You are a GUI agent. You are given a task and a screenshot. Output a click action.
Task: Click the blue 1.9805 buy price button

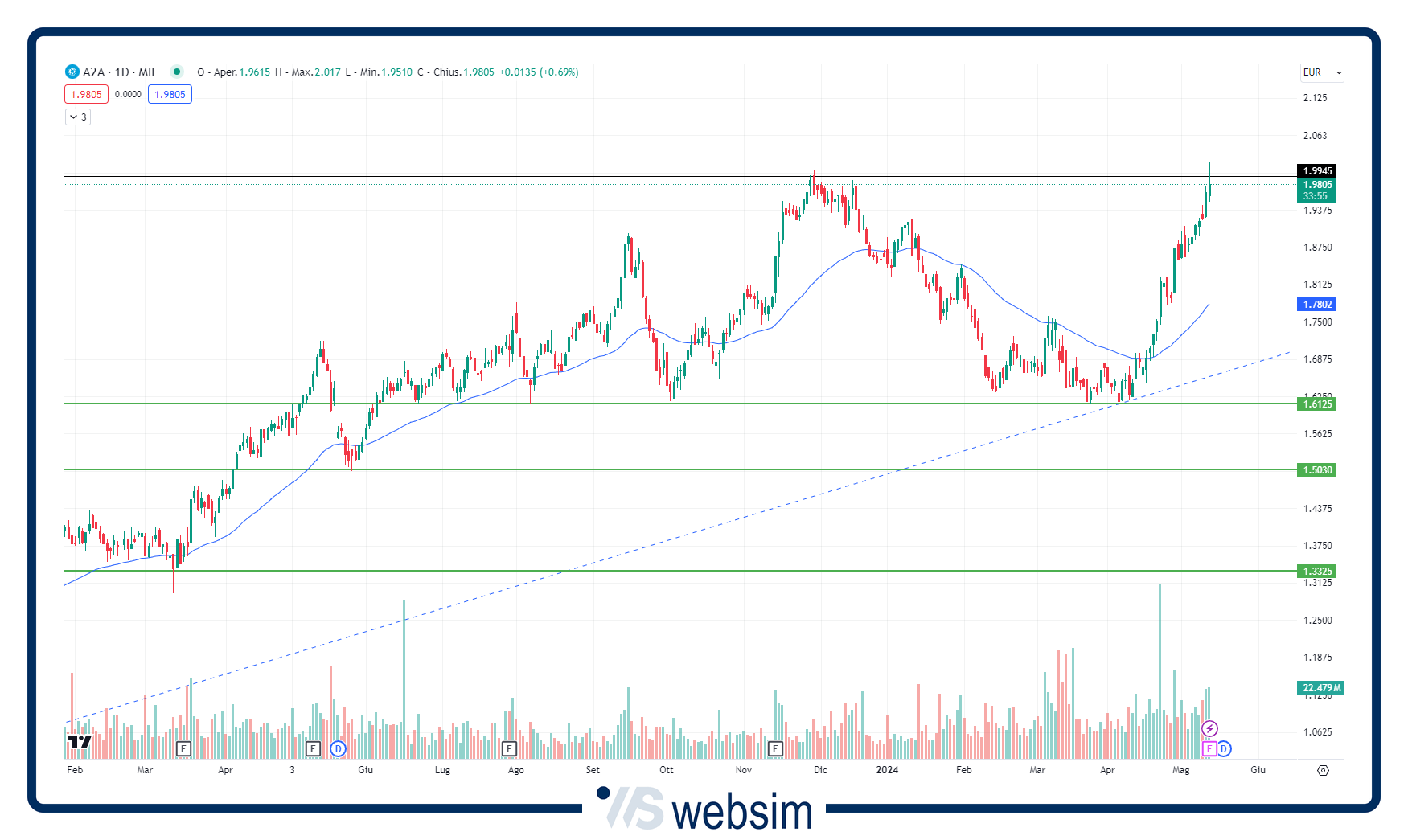coord(170,95)
